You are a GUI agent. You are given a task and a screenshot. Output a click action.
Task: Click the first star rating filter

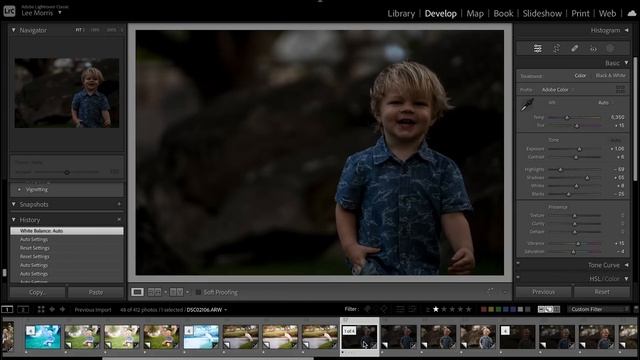(x=436, y=309)
